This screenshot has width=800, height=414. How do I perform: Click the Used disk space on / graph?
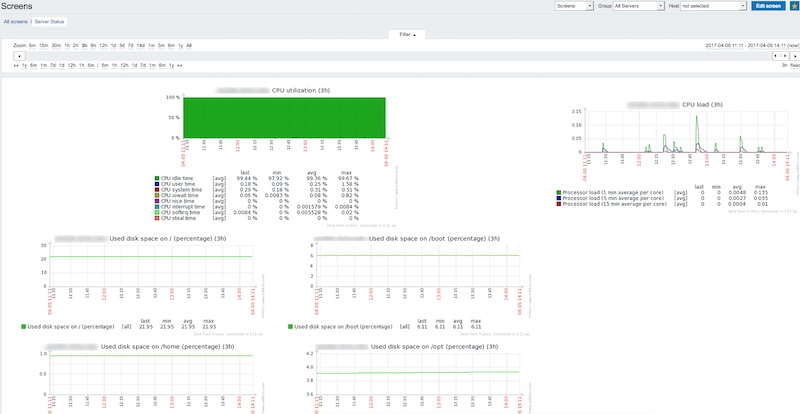(151, 266)
